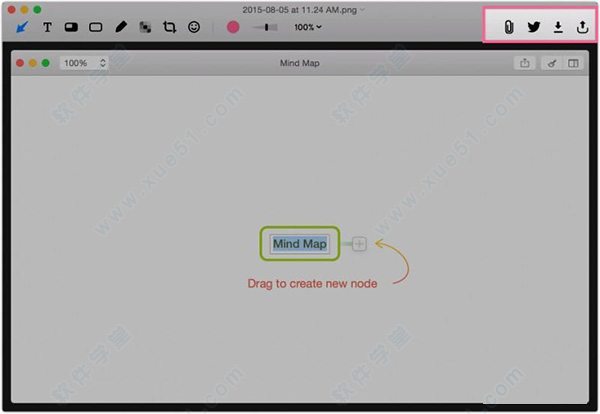Choose the outlined rectangle tool
Image resolution: width=600 pixels, height=414 pixels.
pyautogui.click(x=96, y=27)
